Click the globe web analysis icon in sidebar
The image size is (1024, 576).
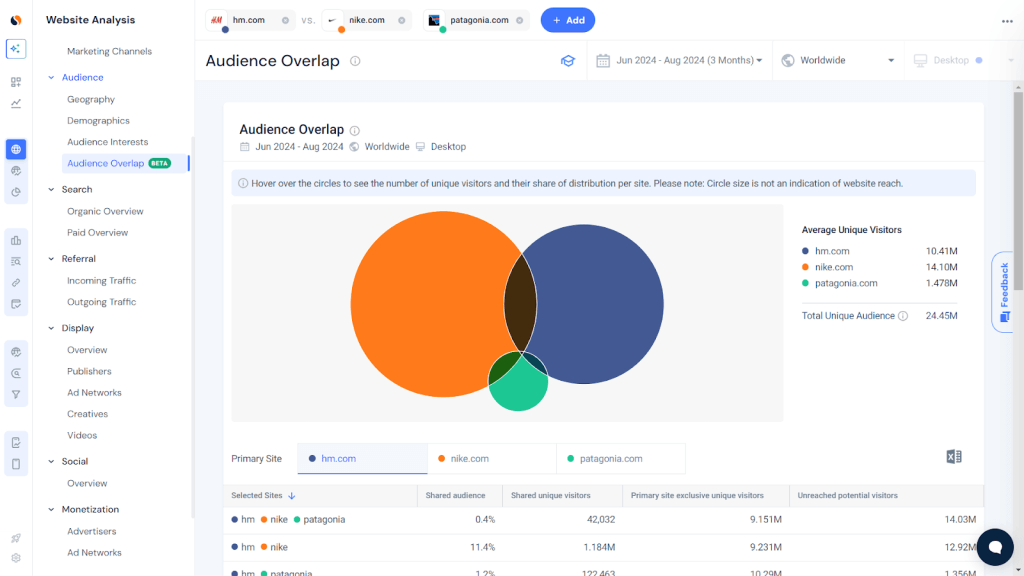point(14,149)
